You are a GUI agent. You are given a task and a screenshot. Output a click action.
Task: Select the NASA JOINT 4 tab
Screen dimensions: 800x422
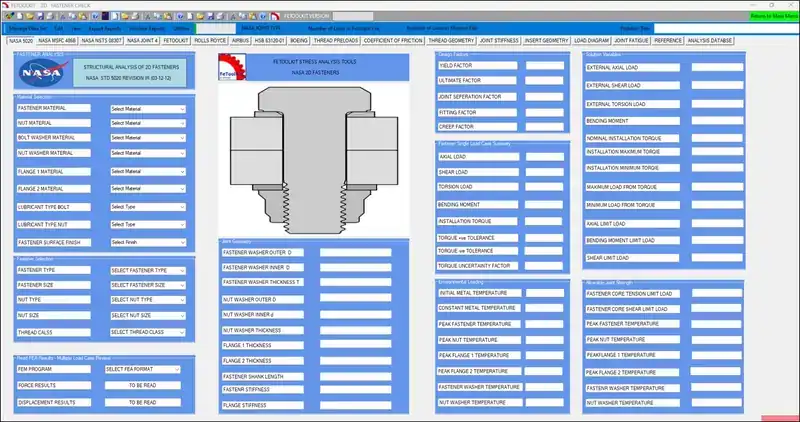(x=142, y=40)
